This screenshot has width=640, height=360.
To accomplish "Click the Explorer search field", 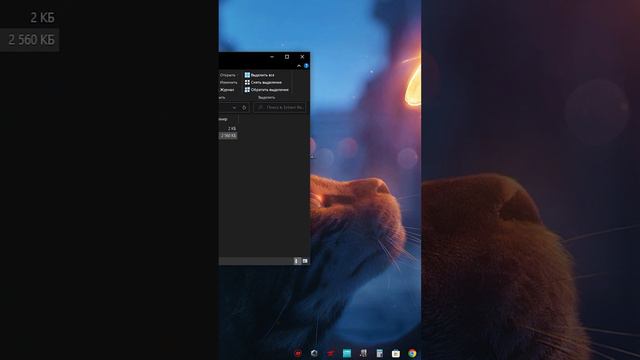I will pyautogui.click(x=280, y=107).
